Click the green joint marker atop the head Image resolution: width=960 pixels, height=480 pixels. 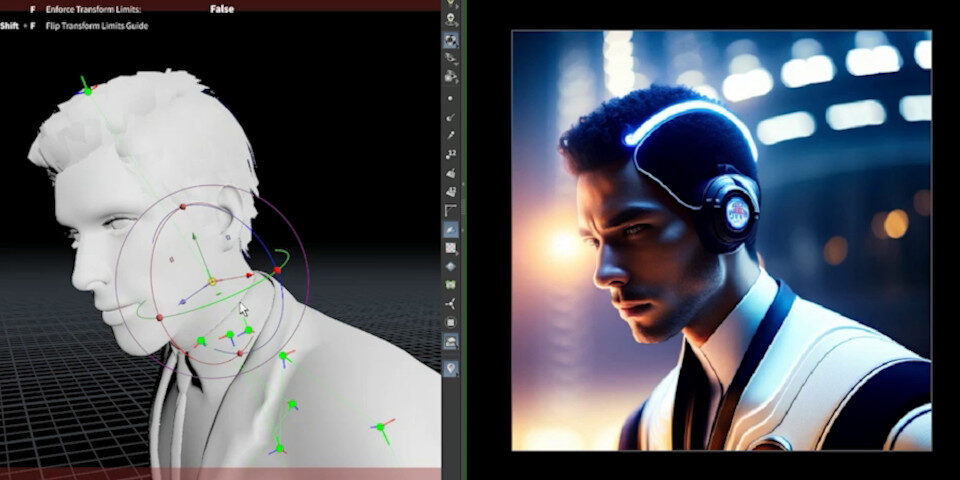(88, 91)
